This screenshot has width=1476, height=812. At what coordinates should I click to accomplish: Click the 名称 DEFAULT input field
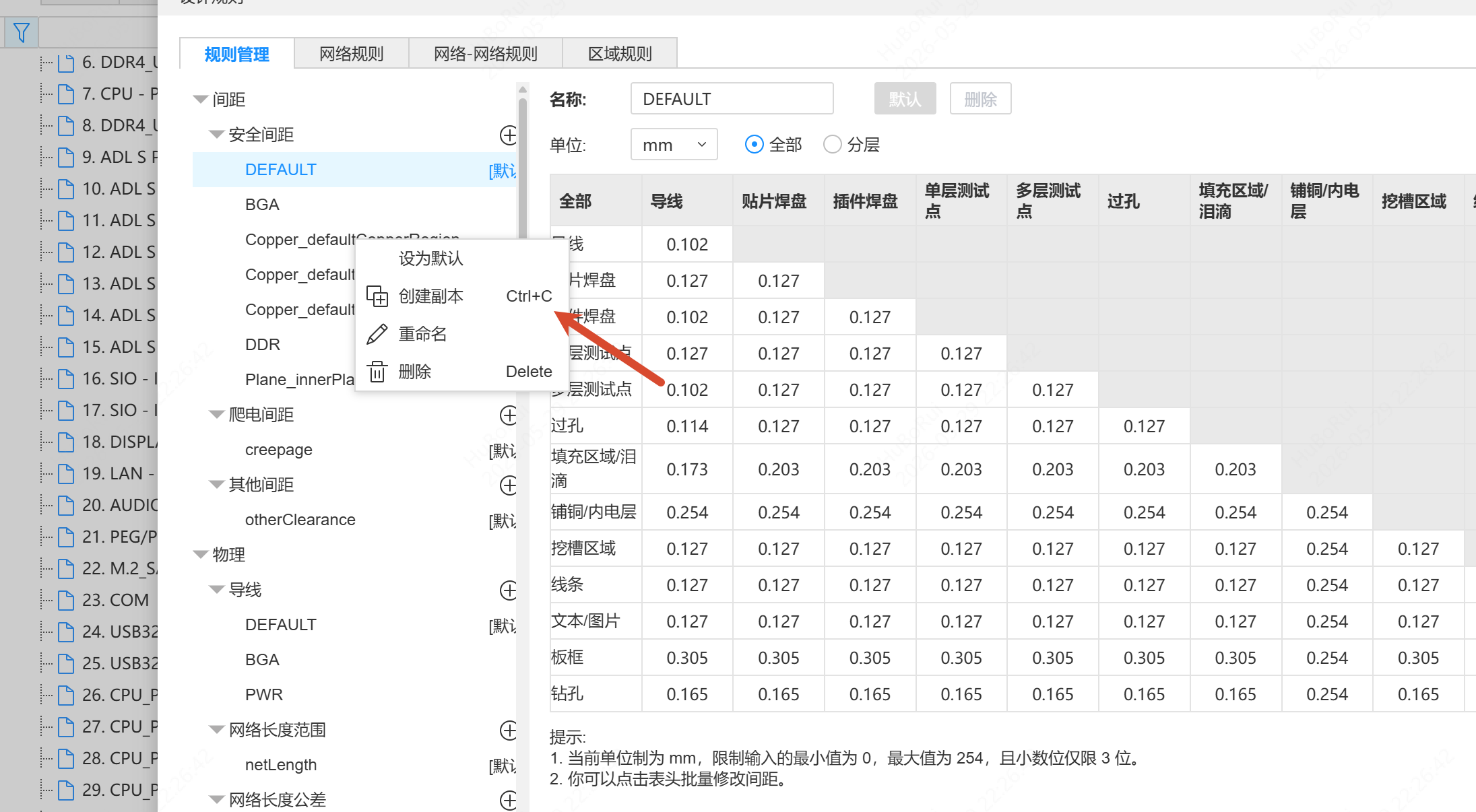[x=732, y=99]
